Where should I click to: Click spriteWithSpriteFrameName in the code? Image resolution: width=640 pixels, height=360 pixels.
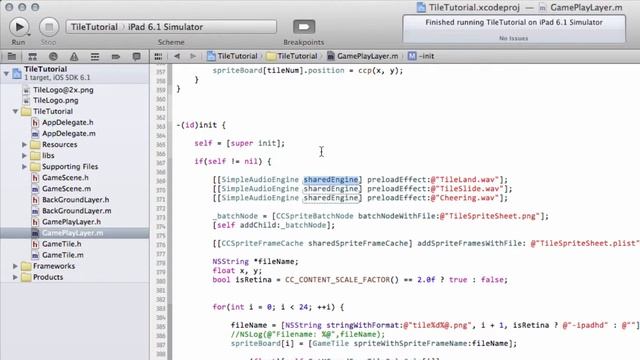point(410,344)
